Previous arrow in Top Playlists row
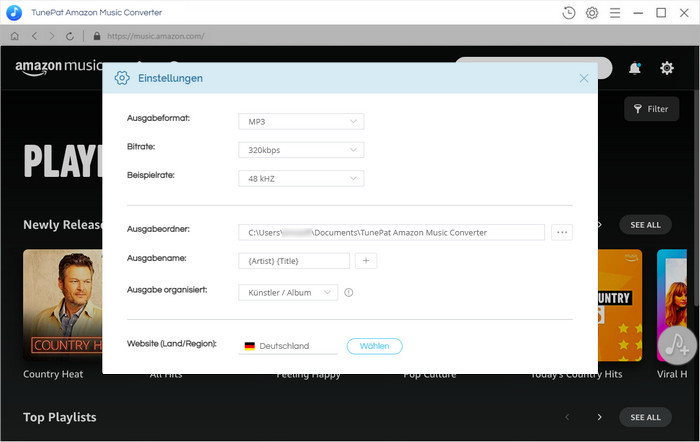The image size is (700, 442). 567,417
